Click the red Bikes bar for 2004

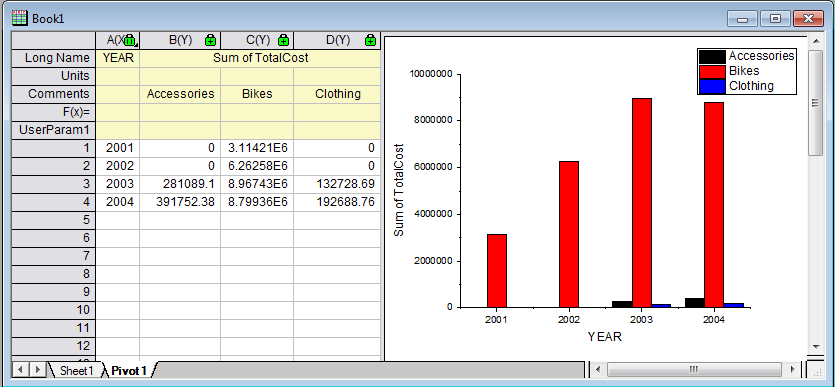[x=714, y=205]
